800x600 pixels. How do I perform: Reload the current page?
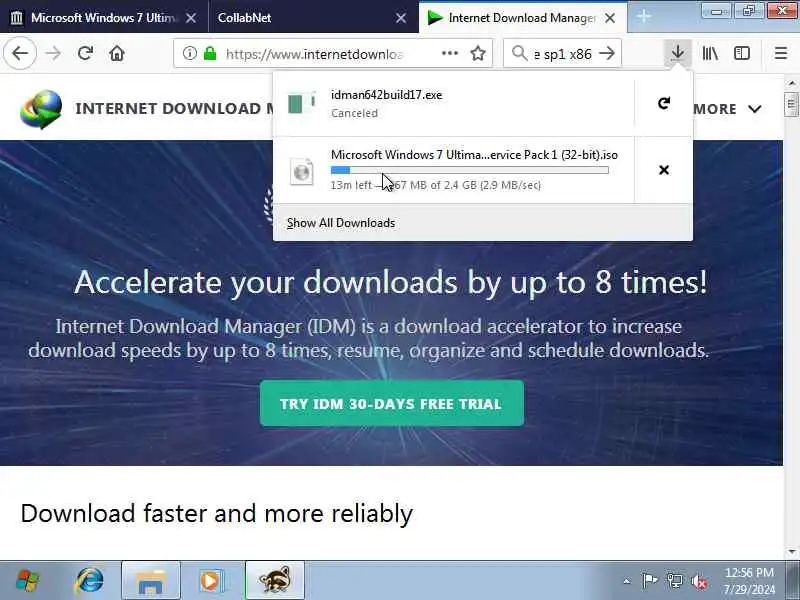(85, 53)
